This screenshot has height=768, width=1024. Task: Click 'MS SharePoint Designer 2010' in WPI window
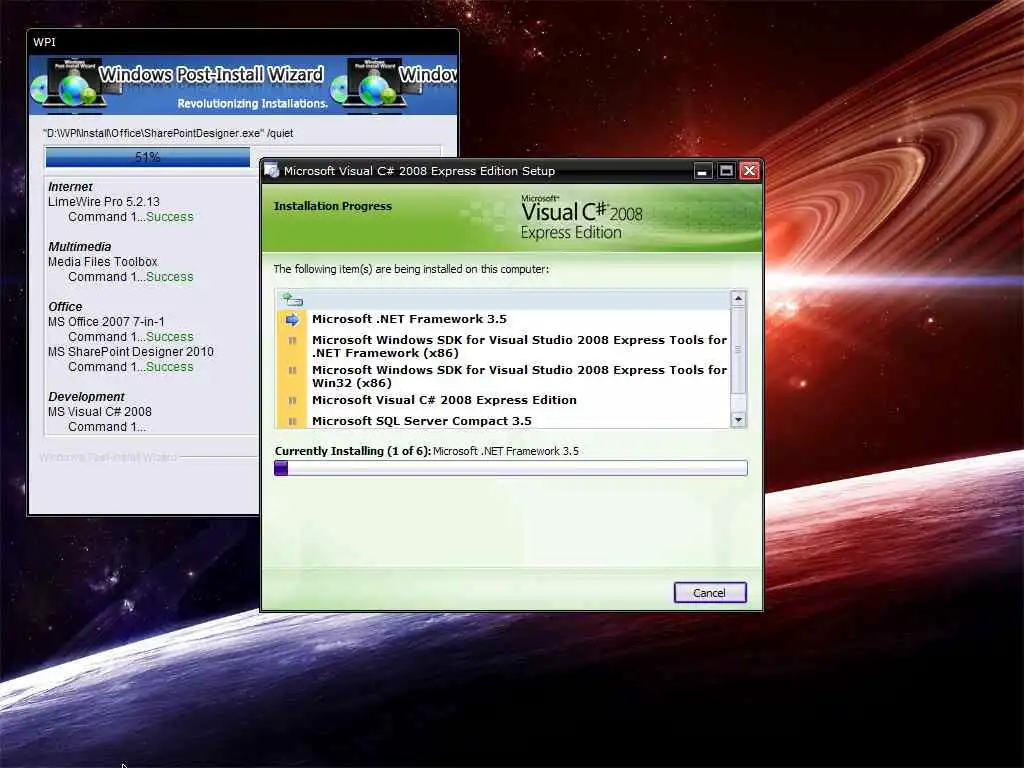(x=131, y=352)
